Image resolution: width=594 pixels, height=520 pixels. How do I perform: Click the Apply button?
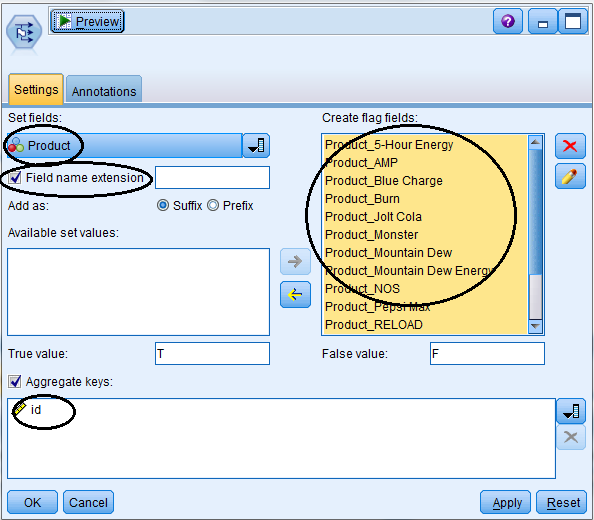click(x=505, y=502)
